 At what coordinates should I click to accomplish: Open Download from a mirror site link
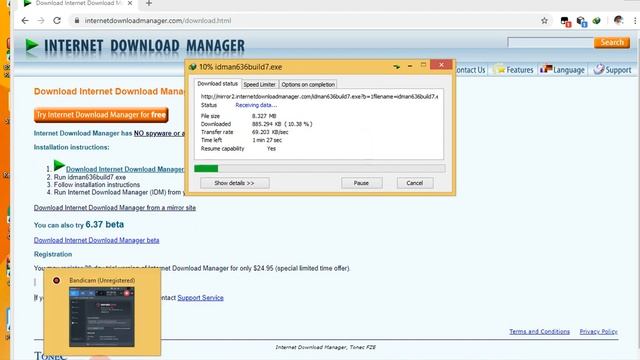115,208
